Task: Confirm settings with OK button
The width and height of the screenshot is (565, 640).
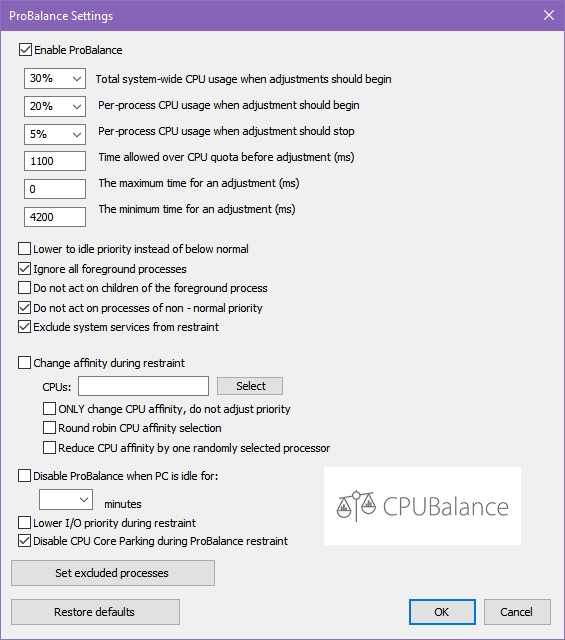Action: click(442, 612)
